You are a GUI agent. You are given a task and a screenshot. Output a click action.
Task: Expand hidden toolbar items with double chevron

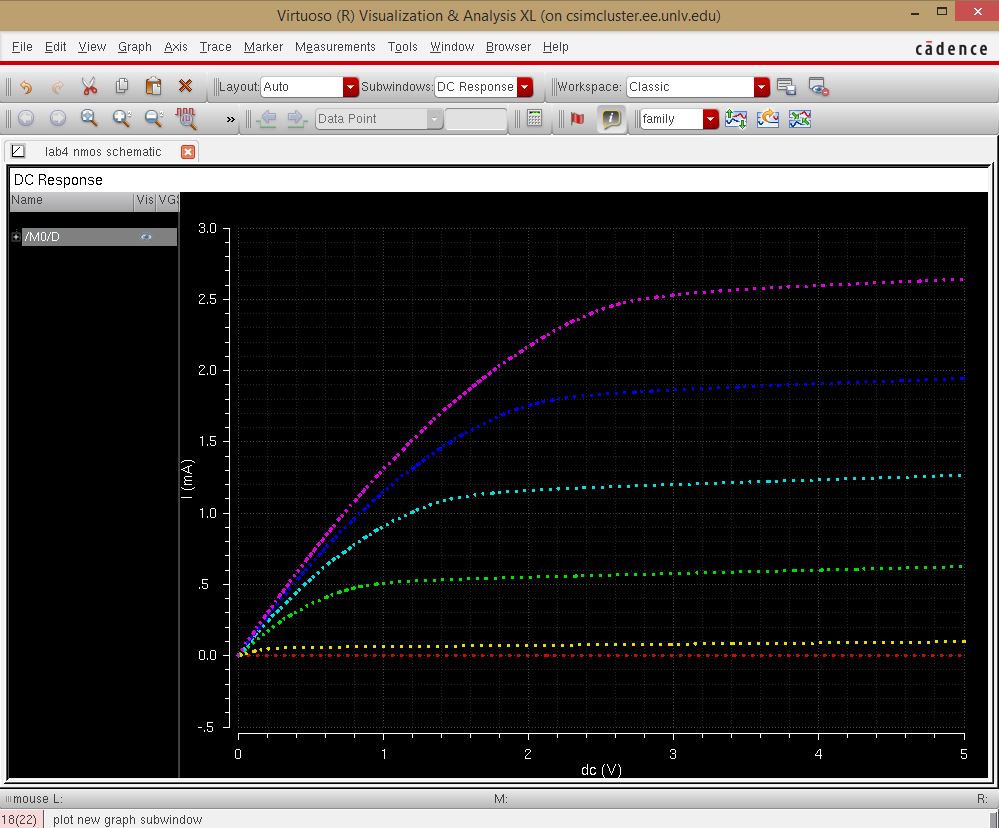(231, 119)
